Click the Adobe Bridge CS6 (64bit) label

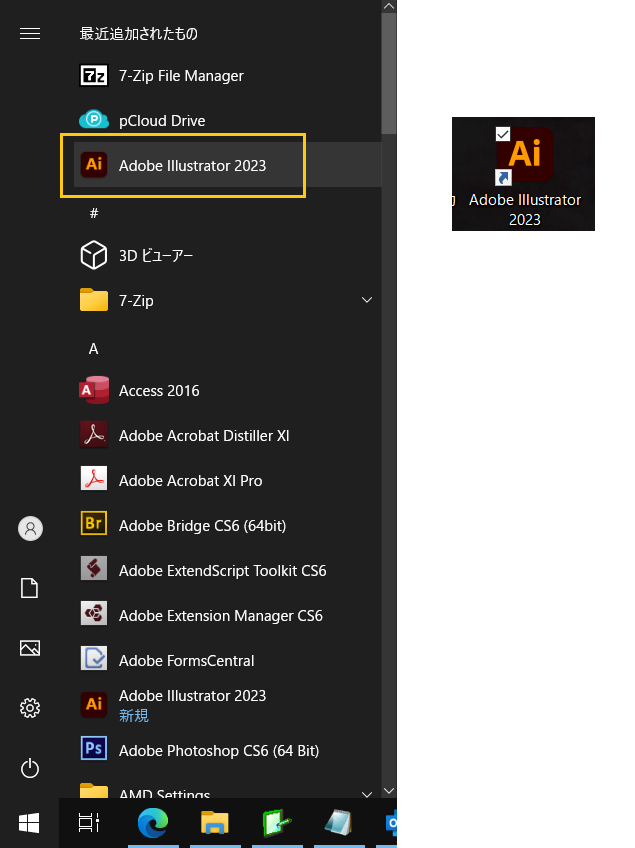(202, 526)
